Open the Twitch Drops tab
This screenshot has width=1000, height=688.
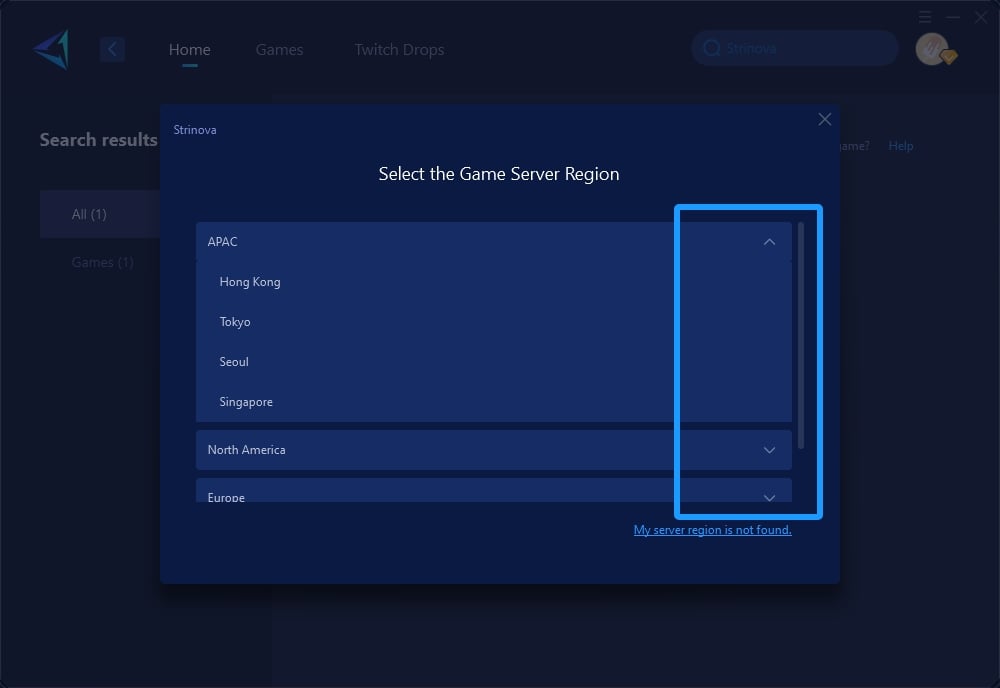(x=399, y=49)
